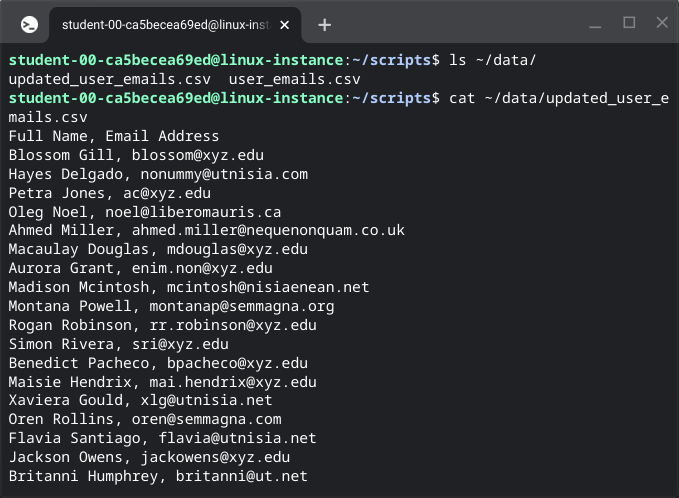Click the 'Flavia Santiago, flavia@utnisia.net' line
Viewport: 679px width, 498px height.
coord(162,438)
